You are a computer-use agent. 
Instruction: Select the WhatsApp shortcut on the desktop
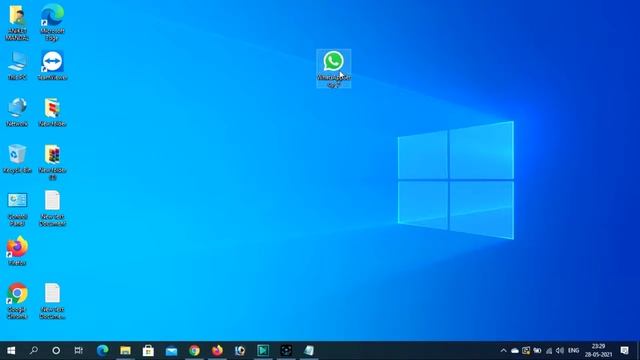(333, 68)
